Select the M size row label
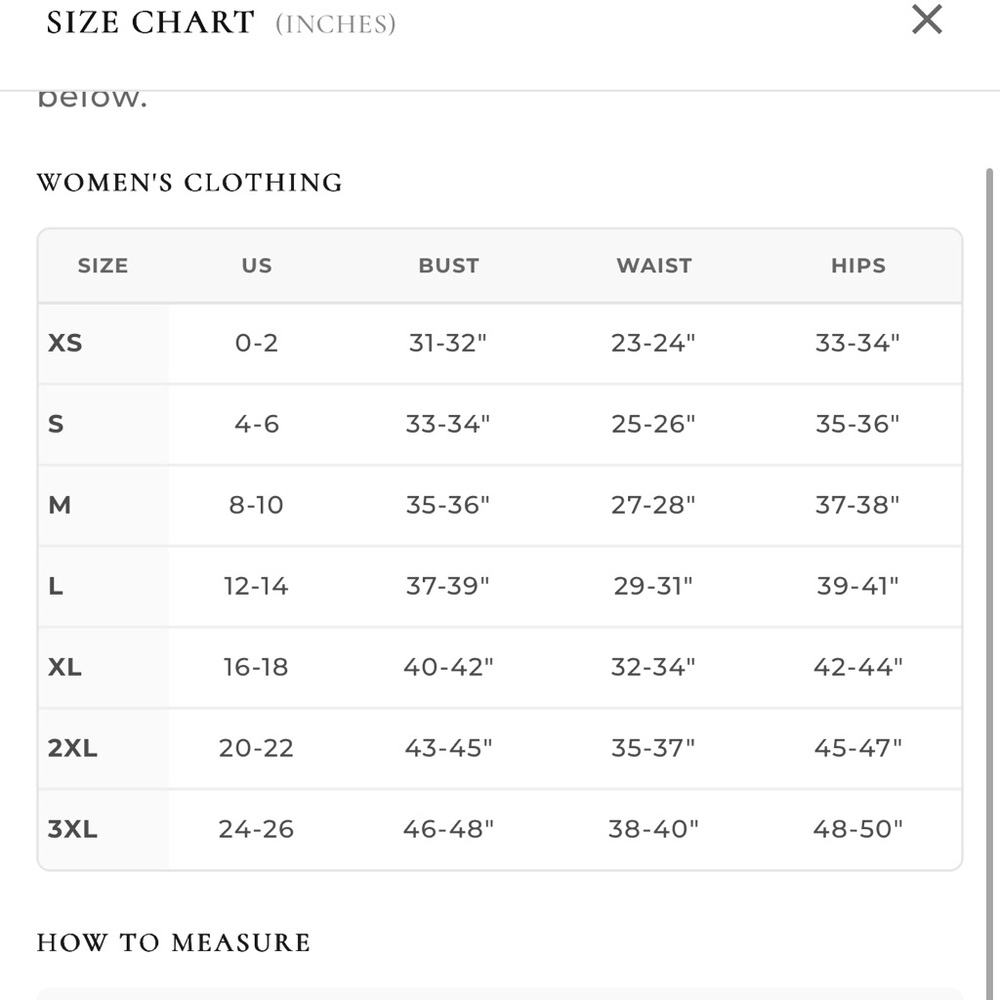The height and width of the screenshot is (1000, 1000). point(59,505)
